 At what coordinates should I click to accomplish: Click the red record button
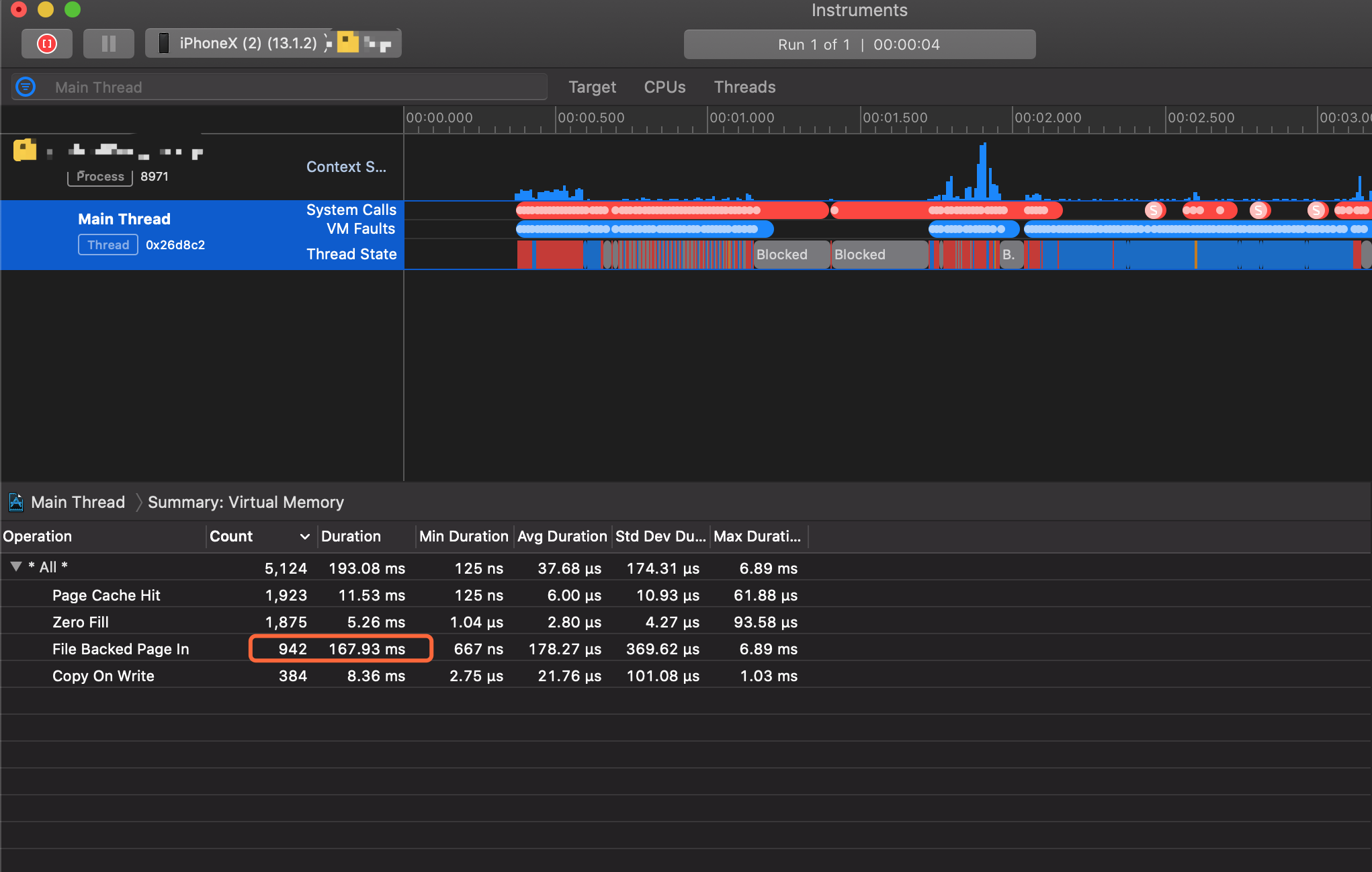point(46,44)
